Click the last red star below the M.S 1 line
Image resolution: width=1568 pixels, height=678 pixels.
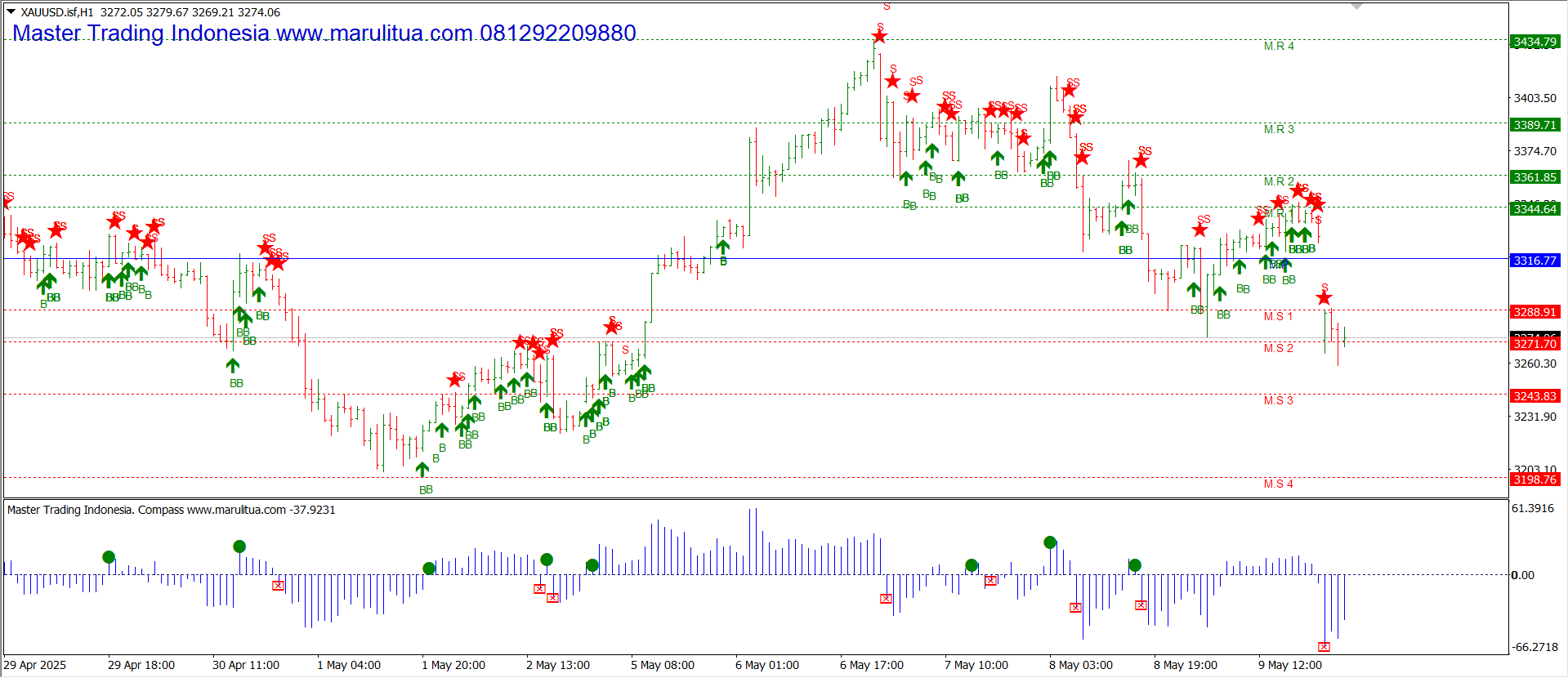1324,298
